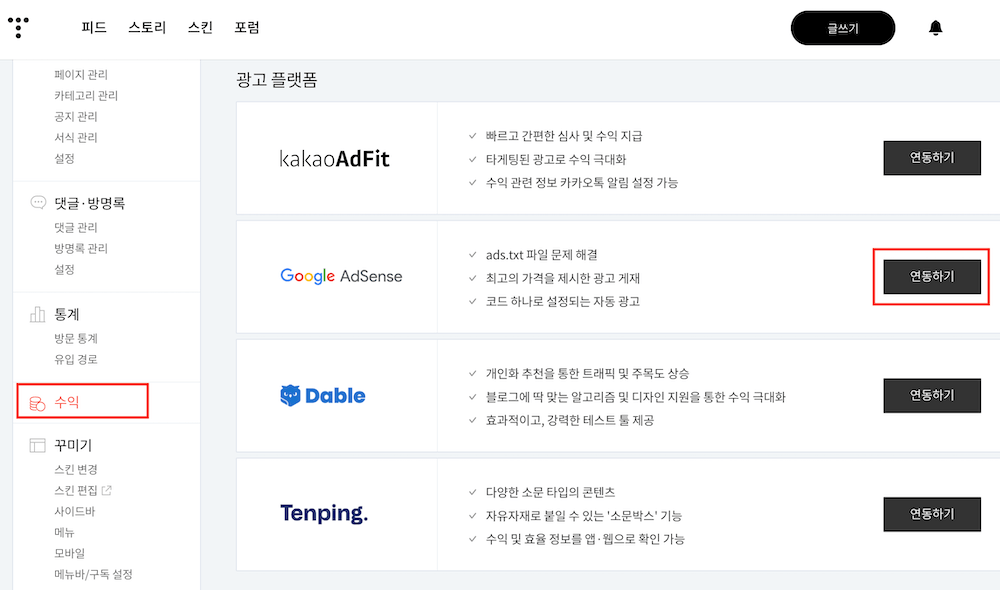Click the 꾸미기 layout icon
Viewport: 1000px width, 590px height.
pyautogui.click(x=38, y=445)
